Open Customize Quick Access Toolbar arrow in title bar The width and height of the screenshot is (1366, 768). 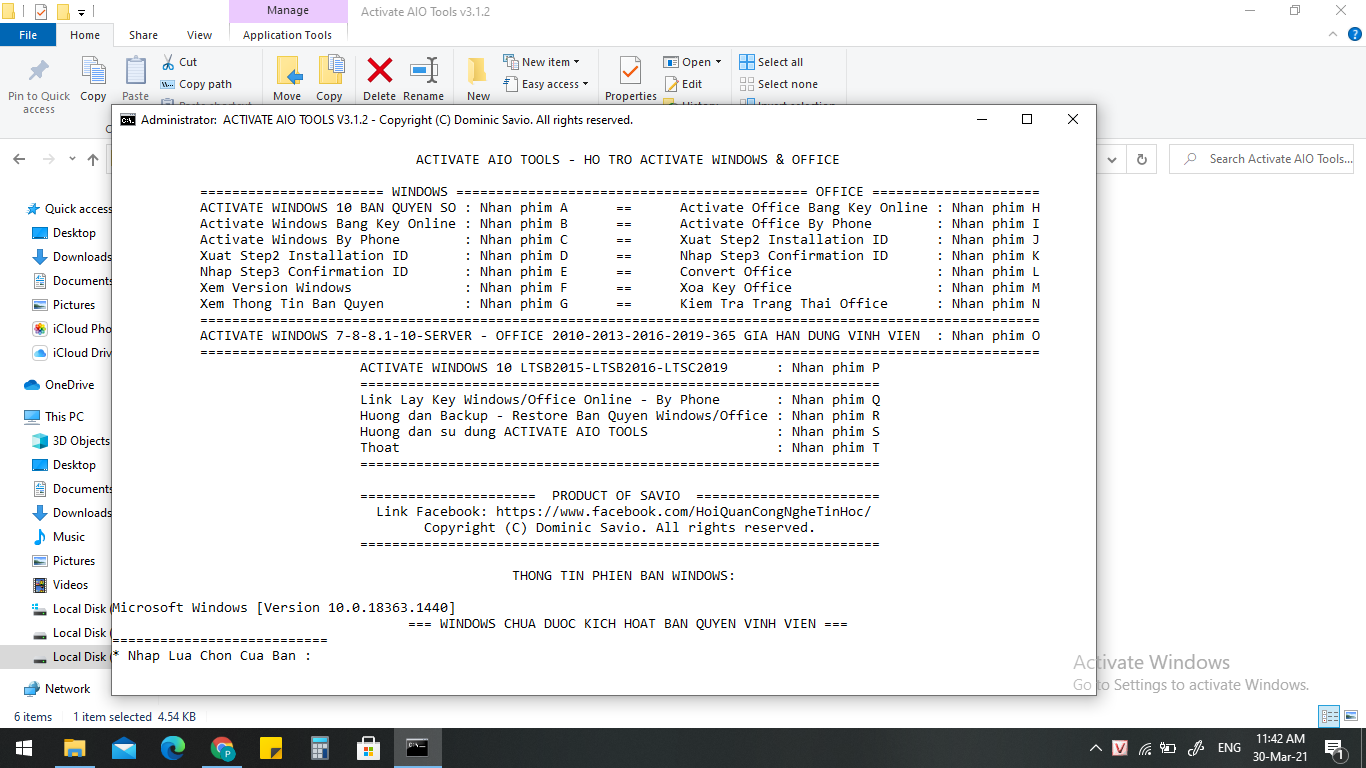click(81, 12)
